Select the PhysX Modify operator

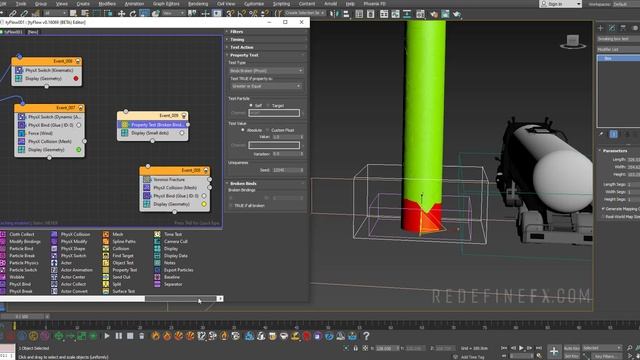(x=69, y=242)
